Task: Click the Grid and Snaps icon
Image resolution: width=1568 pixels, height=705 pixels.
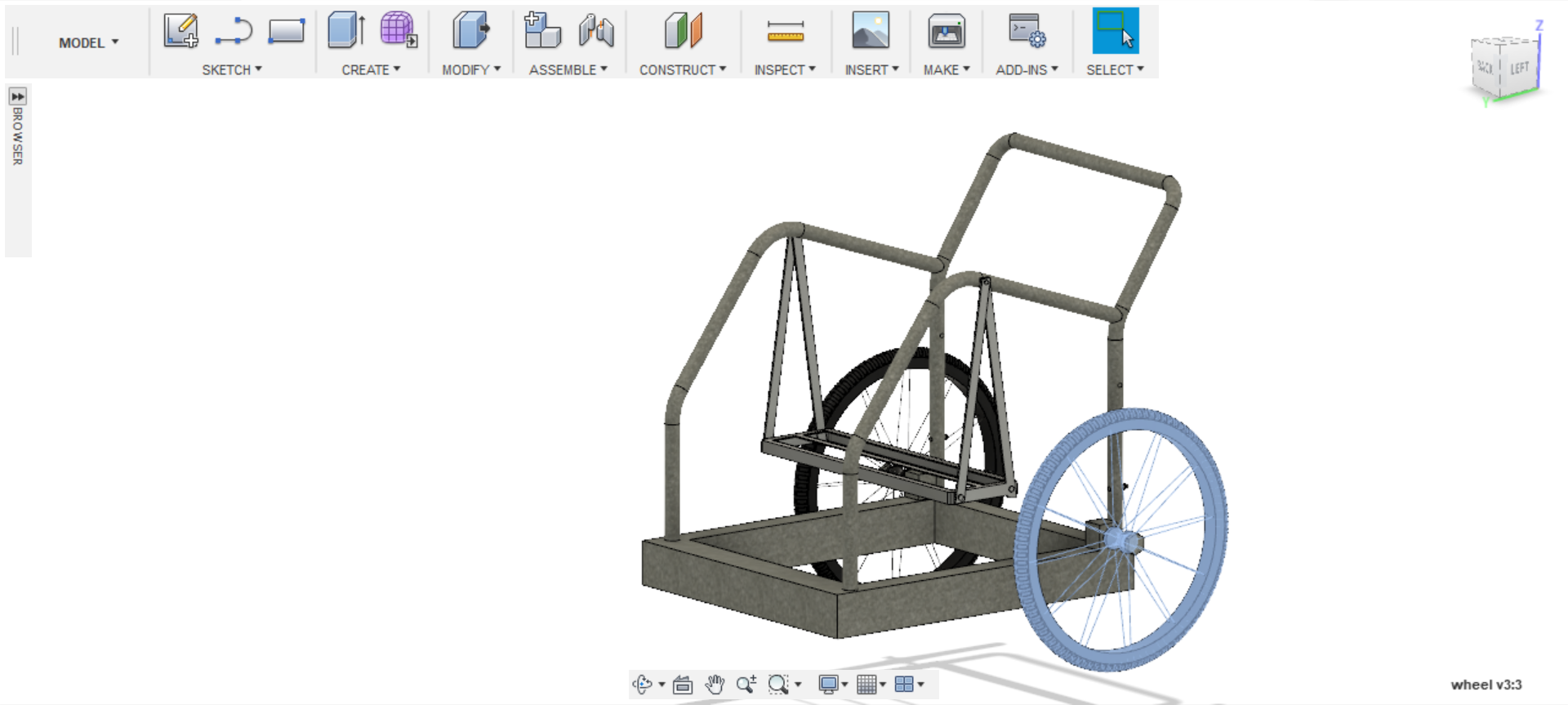Action: (x=866, y=685)
